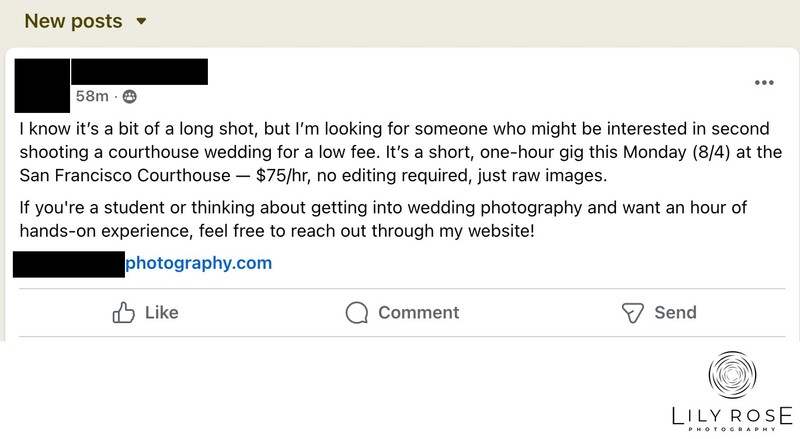Click the speech bubble Comment icon

(x=357, y=313)
